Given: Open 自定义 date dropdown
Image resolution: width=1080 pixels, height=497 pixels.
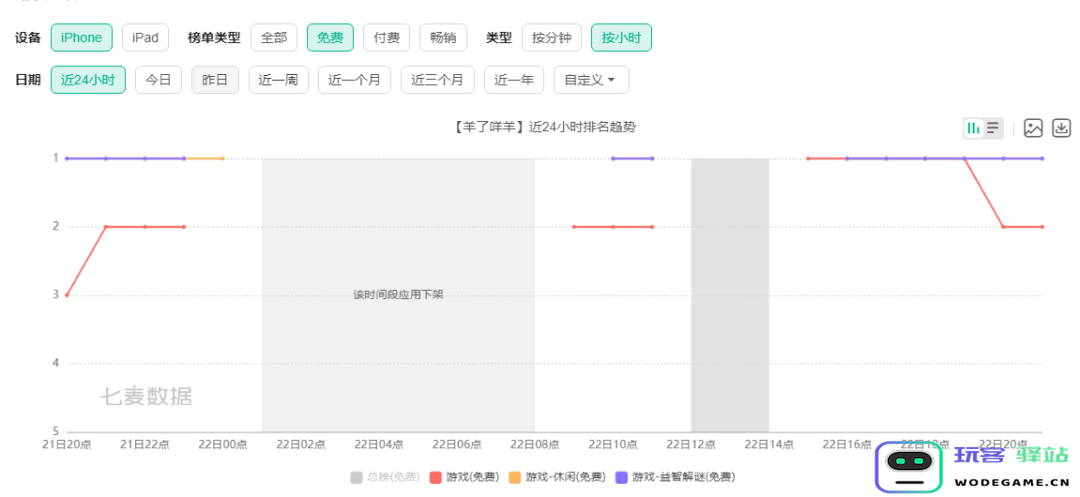Looking at the screenshot, I should click(x=591, y=80).
